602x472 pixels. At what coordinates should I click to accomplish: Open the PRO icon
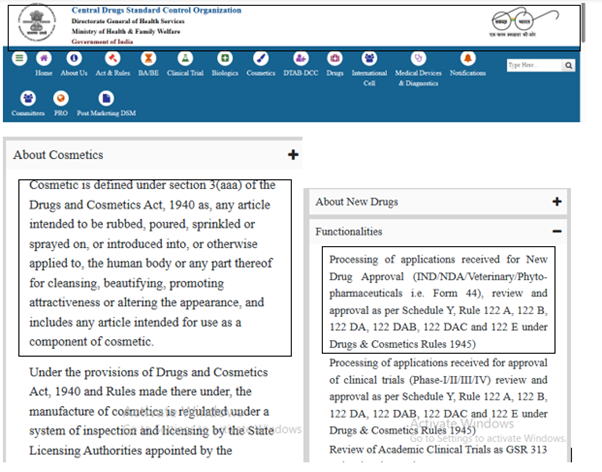[61, 98]
